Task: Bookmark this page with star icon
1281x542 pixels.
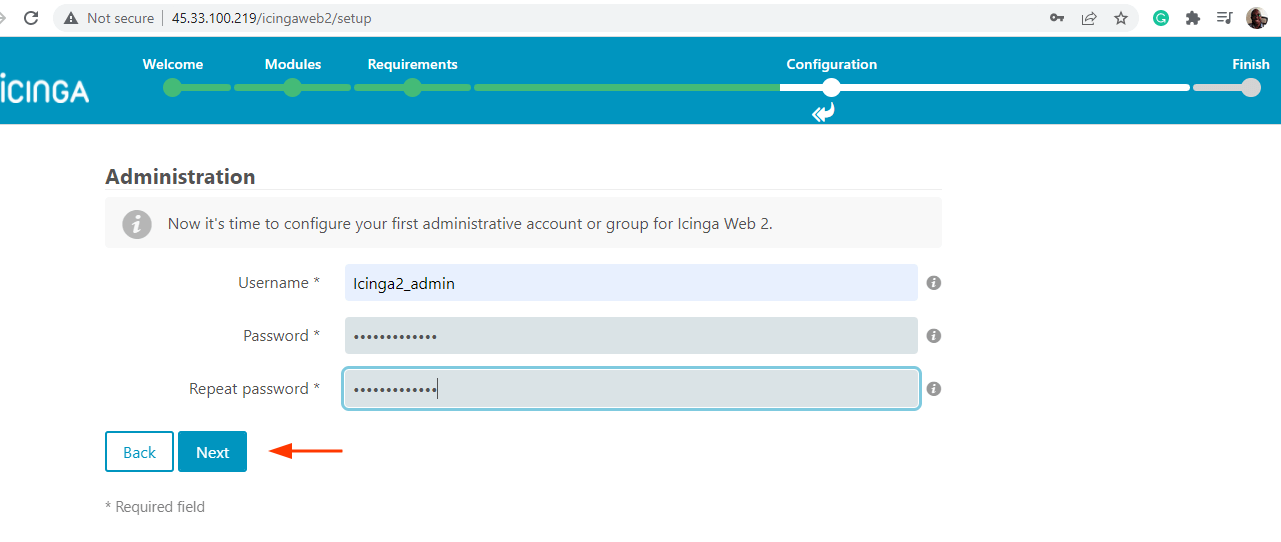Action: (x=1121, y=18)
